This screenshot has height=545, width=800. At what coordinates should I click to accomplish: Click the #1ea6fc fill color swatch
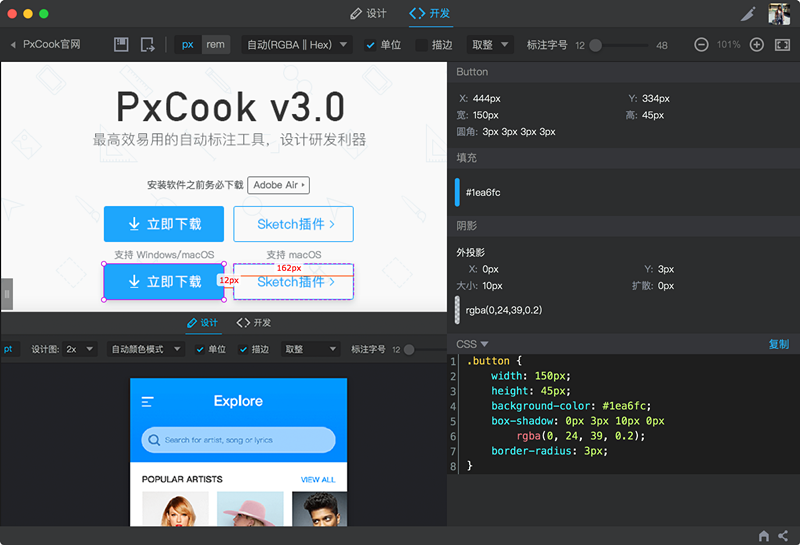[457, 192]
